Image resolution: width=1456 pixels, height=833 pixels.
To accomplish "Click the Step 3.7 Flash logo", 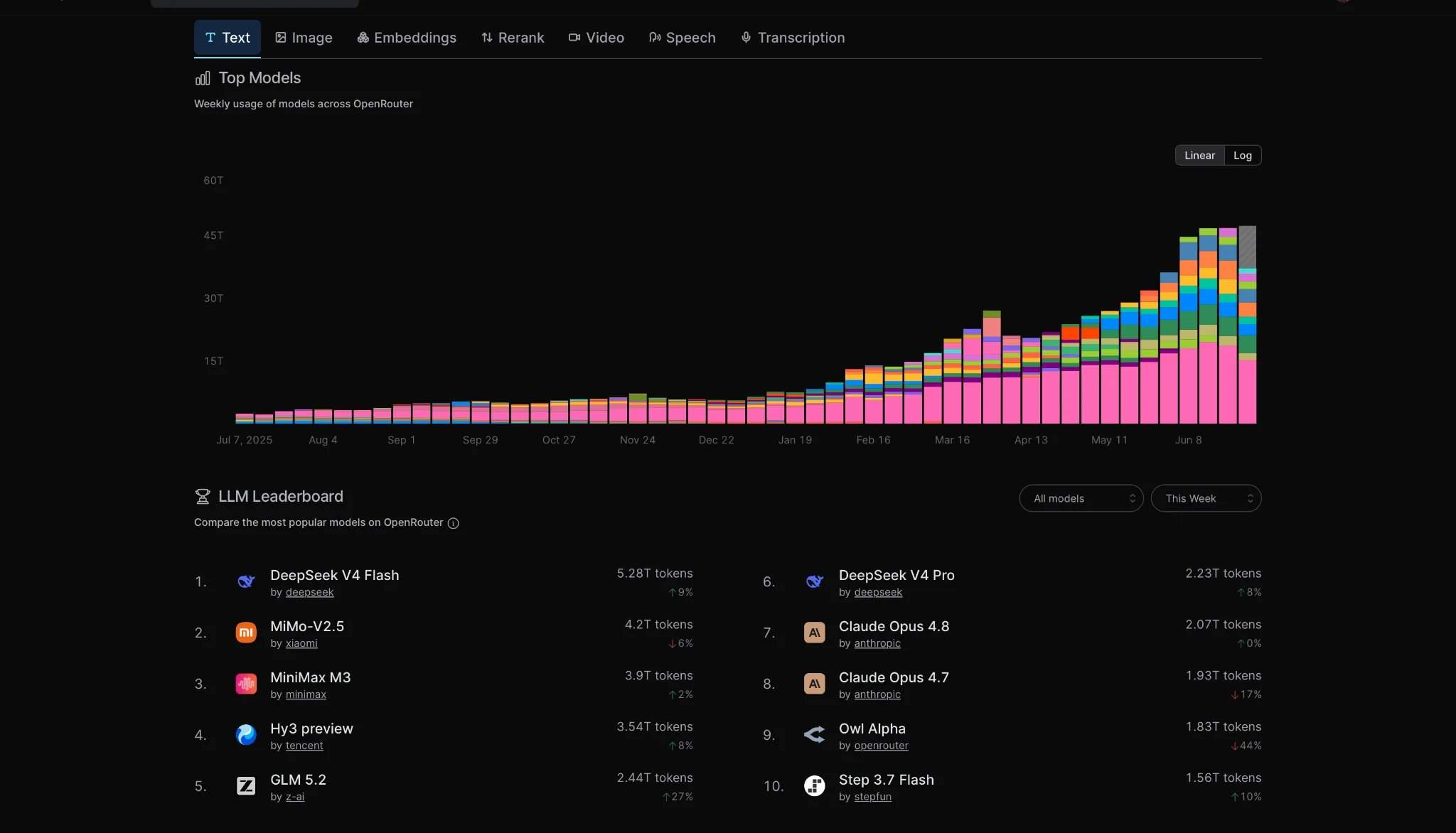I will [x=815, y=786].
